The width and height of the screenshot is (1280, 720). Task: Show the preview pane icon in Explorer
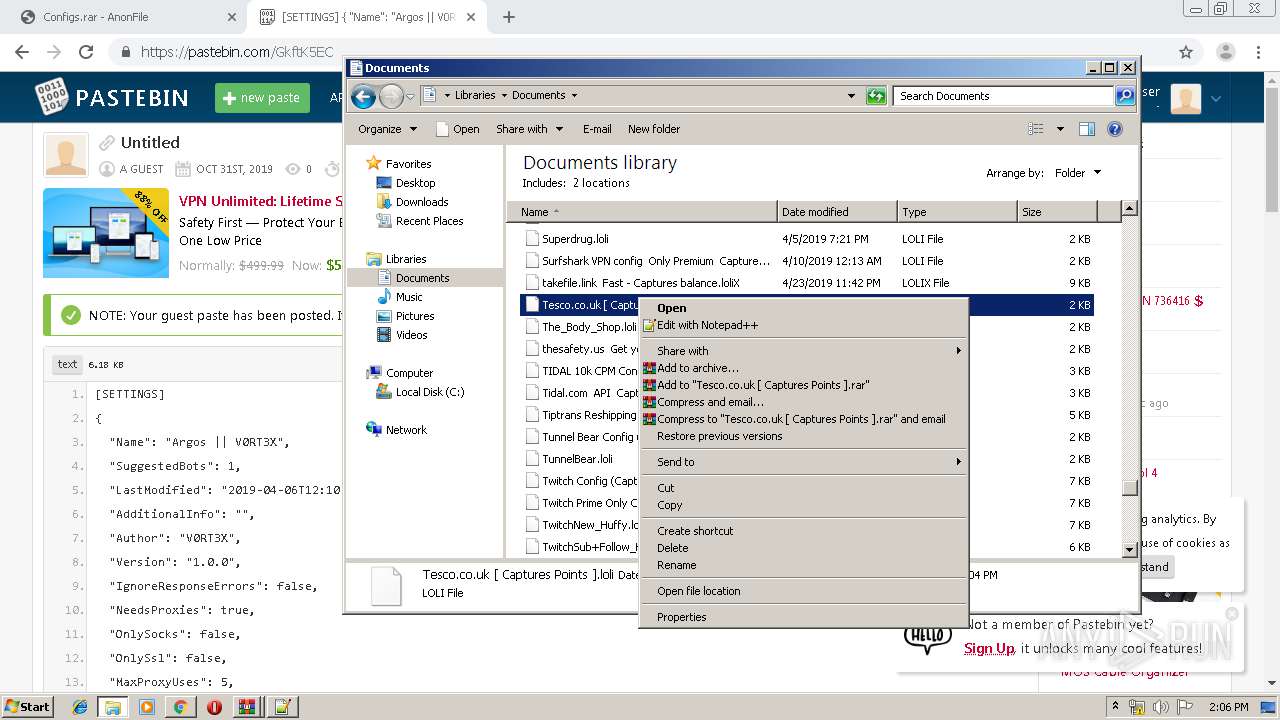1087,129
